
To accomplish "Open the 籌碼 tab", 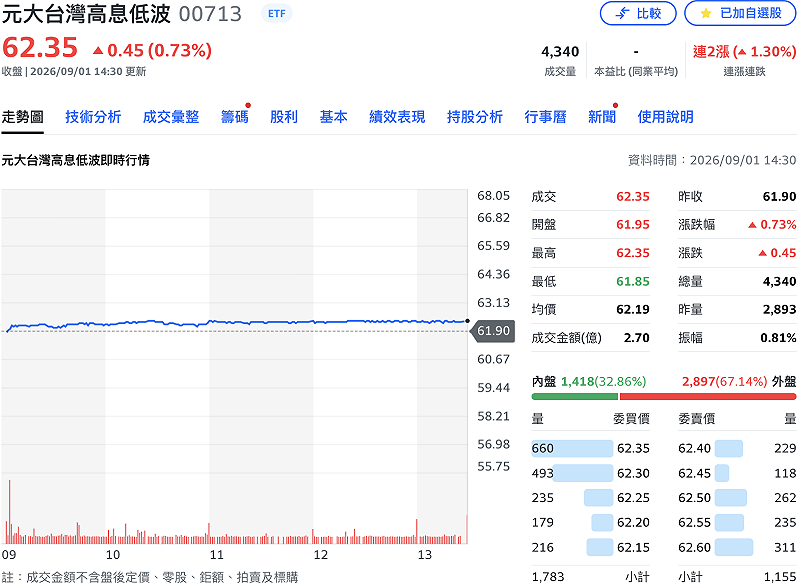I will point(234,117).
